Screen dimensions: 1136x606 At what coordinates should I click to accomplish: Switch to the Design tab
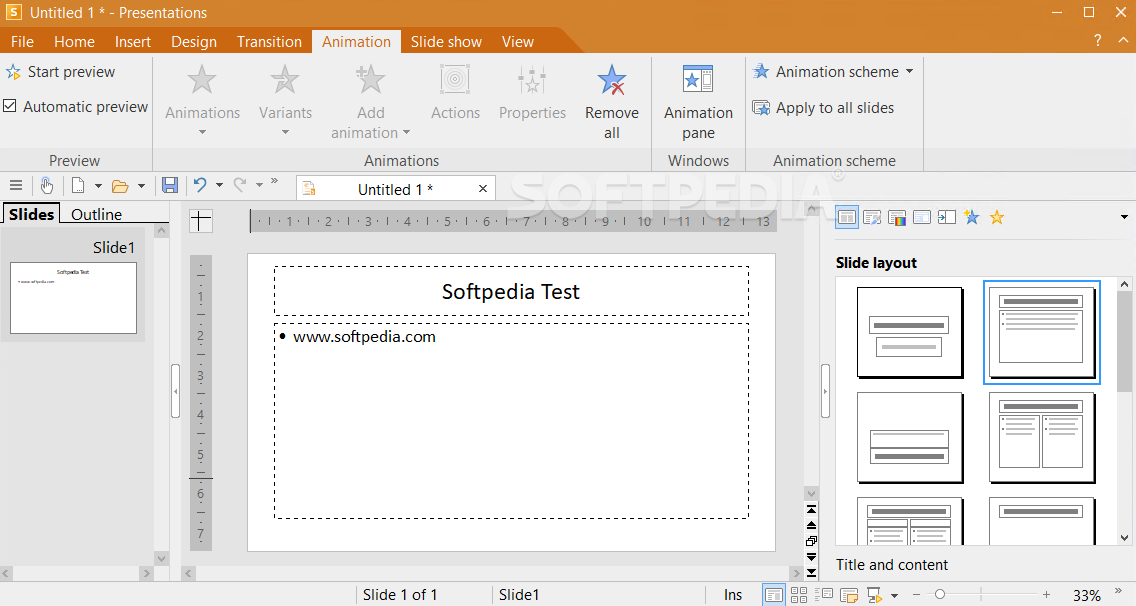[193, 42]
